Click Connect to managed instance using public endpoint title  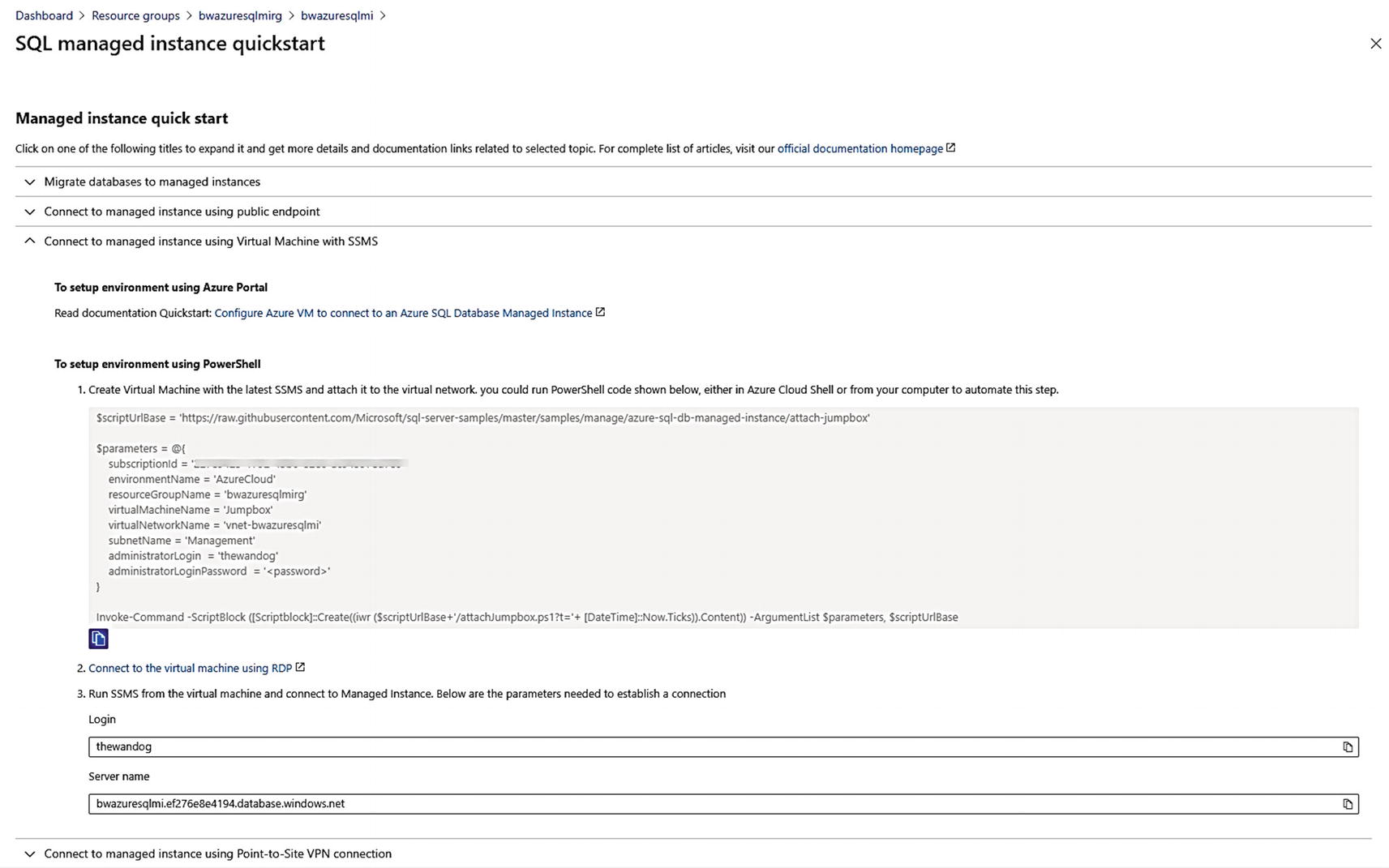pos(182,212)
